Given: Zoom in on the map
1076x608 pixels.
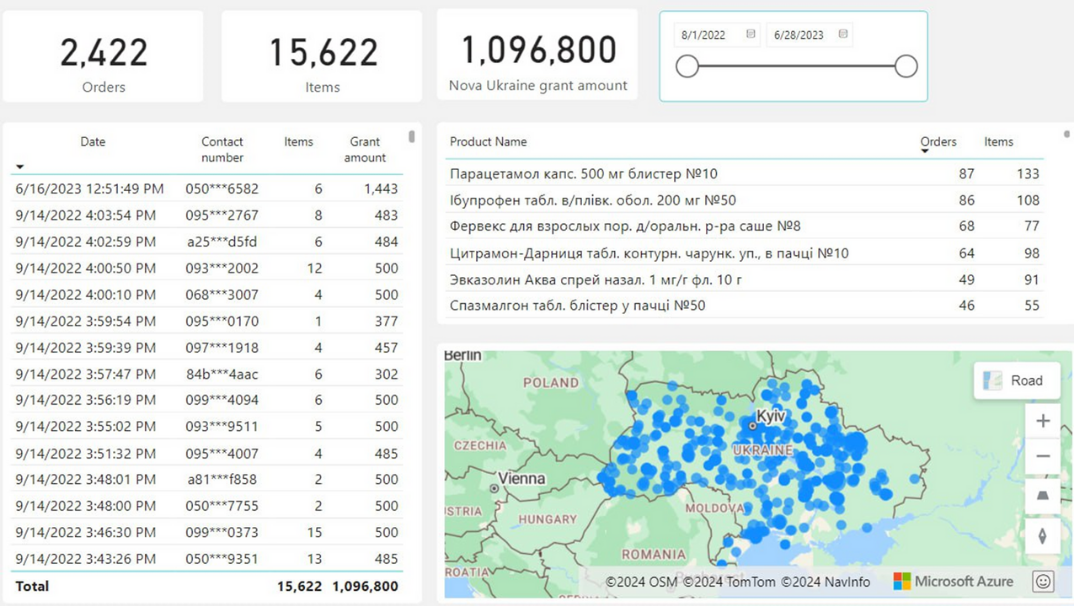Looking at the screenshot, I should [x=1042, y=421].
